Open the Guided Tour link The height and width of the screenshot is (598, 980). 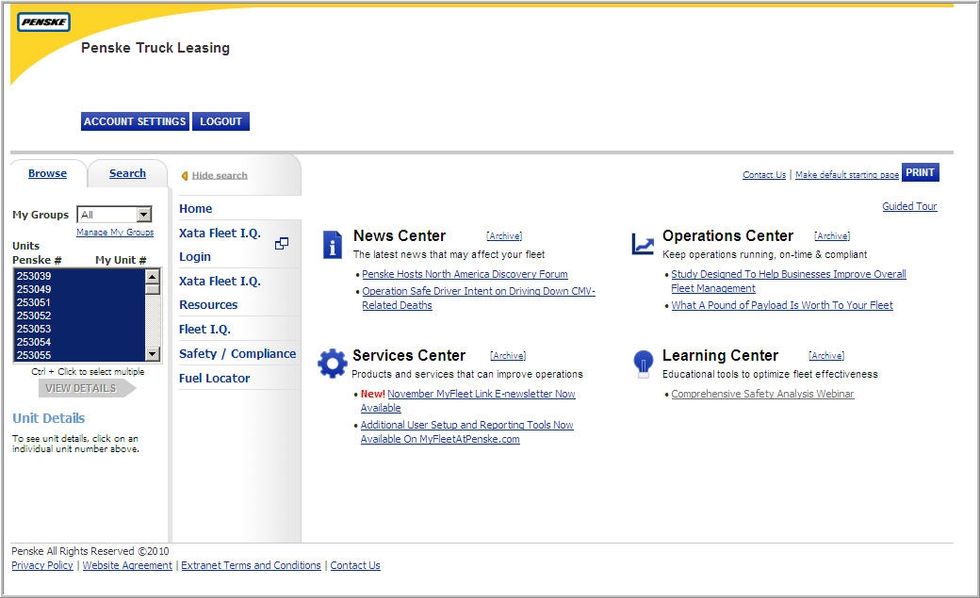tap(909, 207)
